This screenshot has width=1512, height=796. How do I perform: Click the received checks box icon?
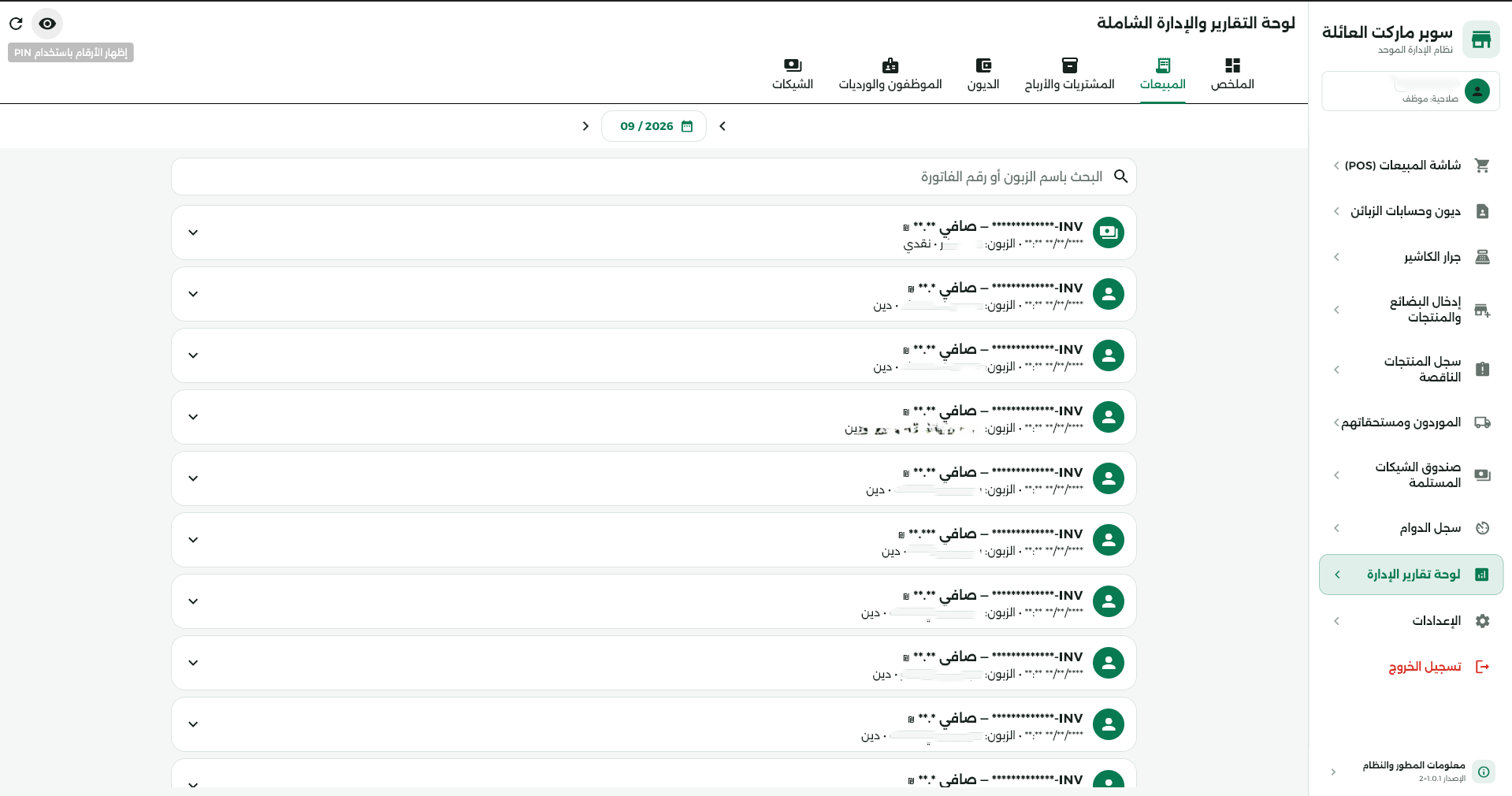pyautogui.click(x=1482, y=475)
